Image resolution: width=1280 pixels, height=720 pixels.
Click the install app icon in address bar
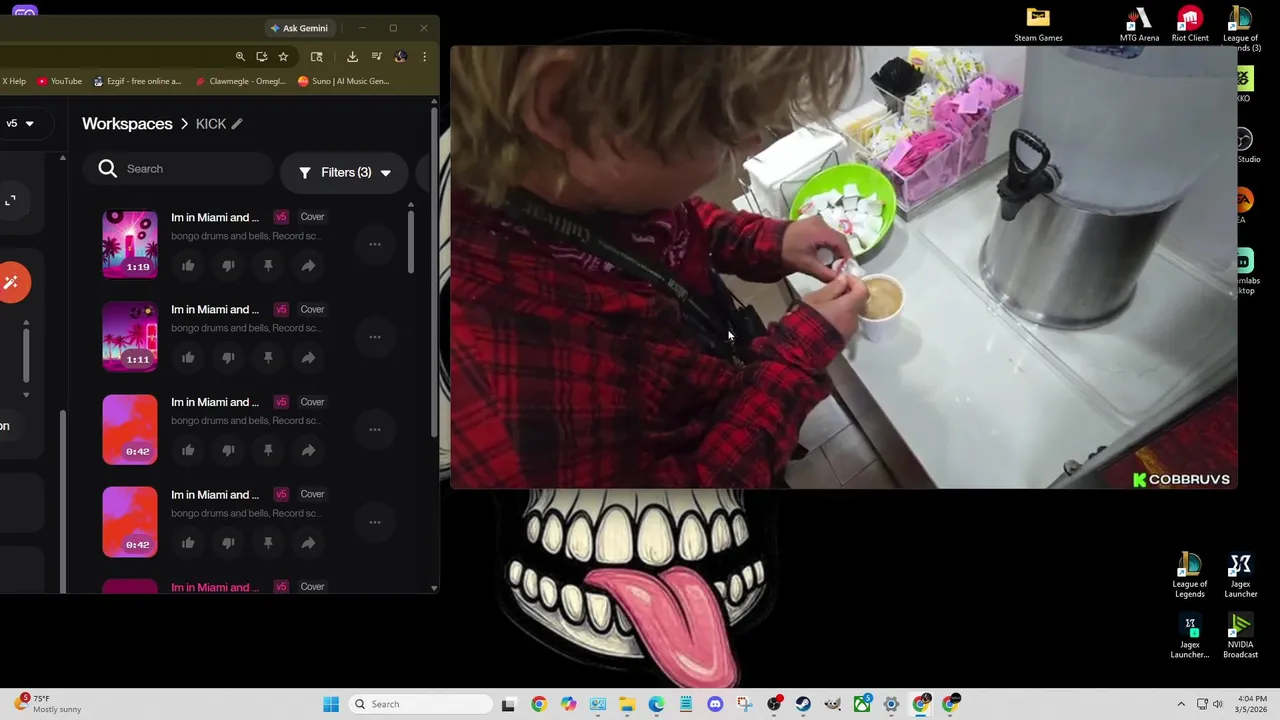point(262,57)
